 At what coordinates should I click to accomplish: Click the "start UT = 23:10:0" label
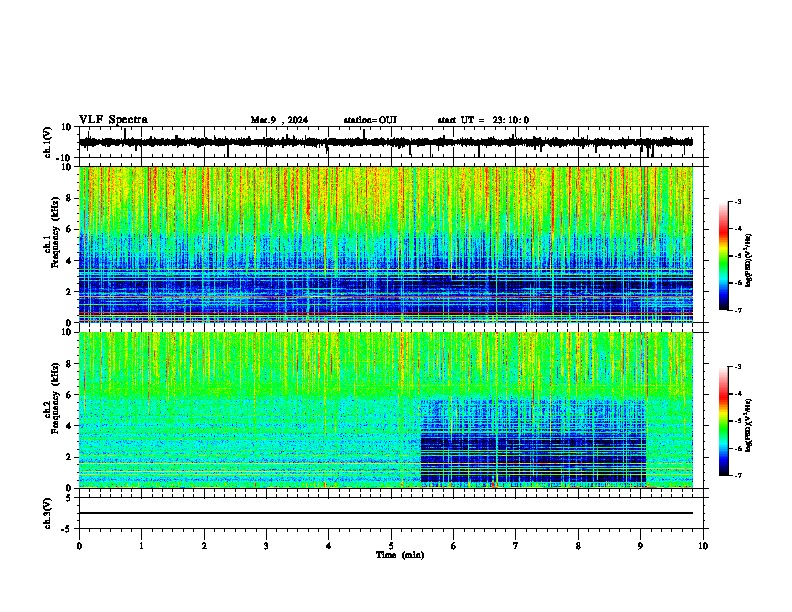[x=483, y=120]
